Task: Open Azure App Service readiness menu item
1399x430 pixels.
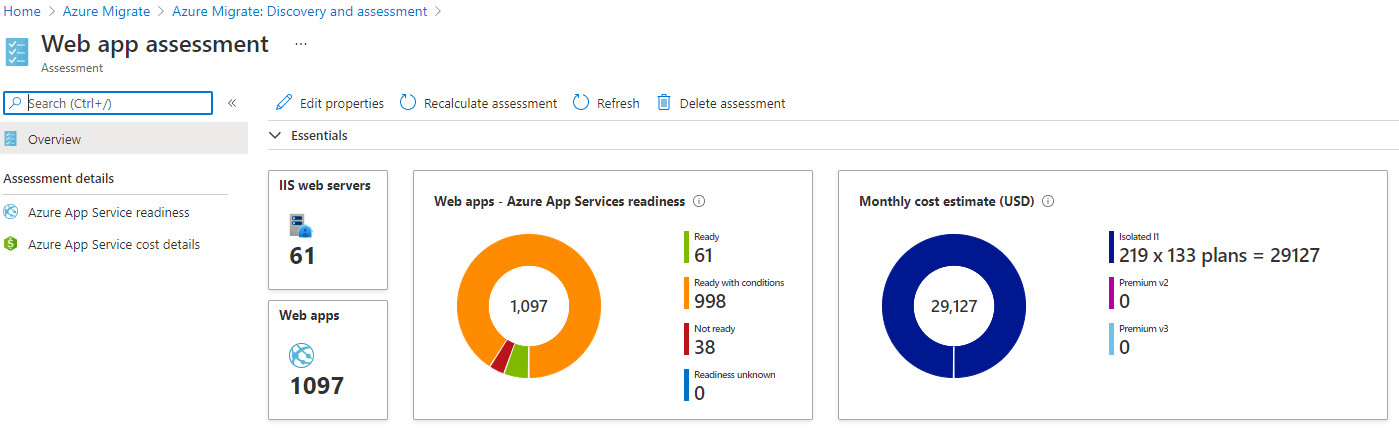Action: tap(108, 212)
